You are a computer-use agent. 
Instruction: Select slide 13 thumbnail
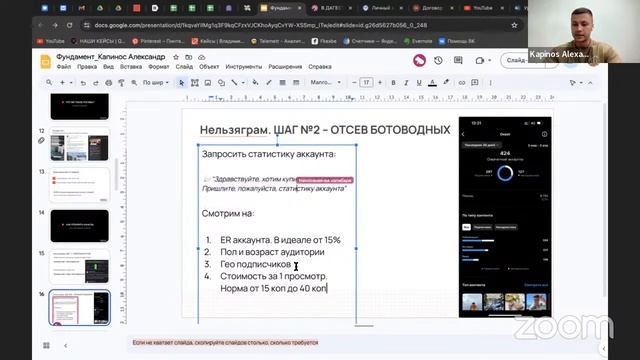point(80,185)
